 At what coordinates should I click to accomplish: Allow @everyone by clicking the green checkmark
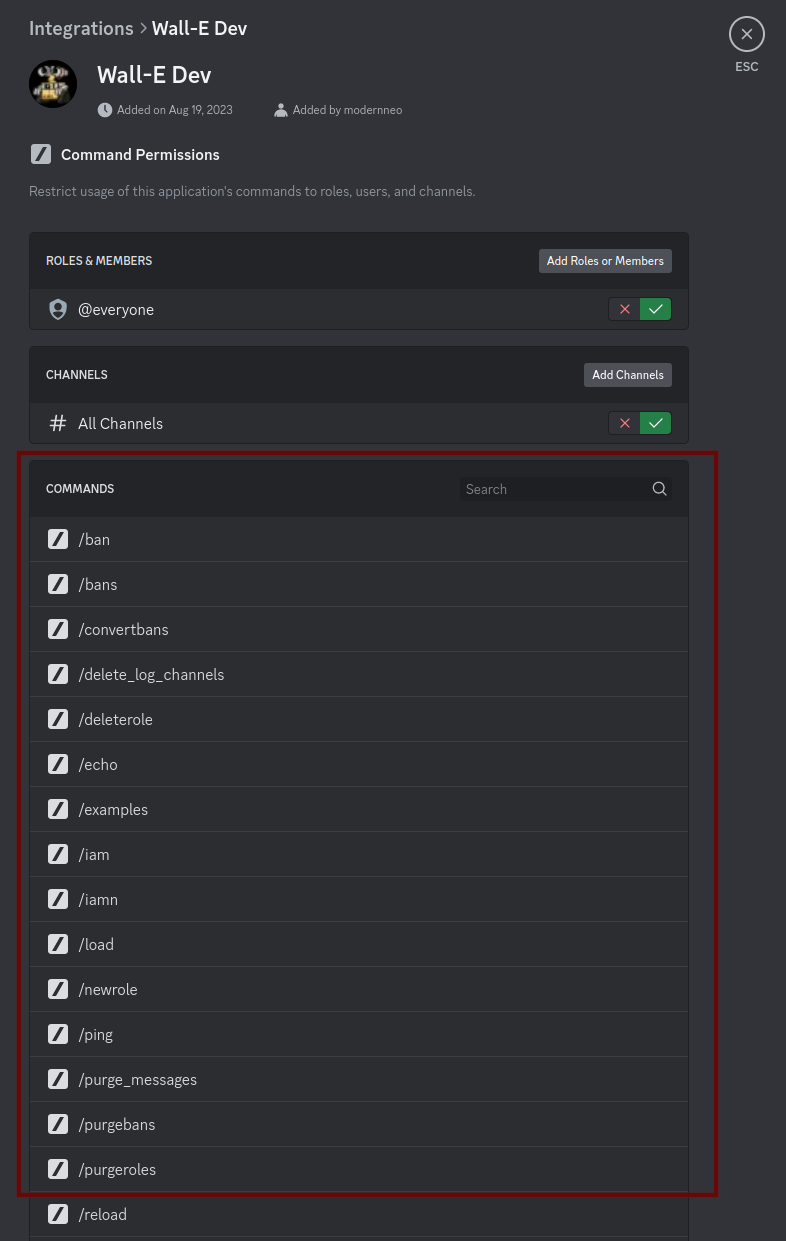(655, 309)
